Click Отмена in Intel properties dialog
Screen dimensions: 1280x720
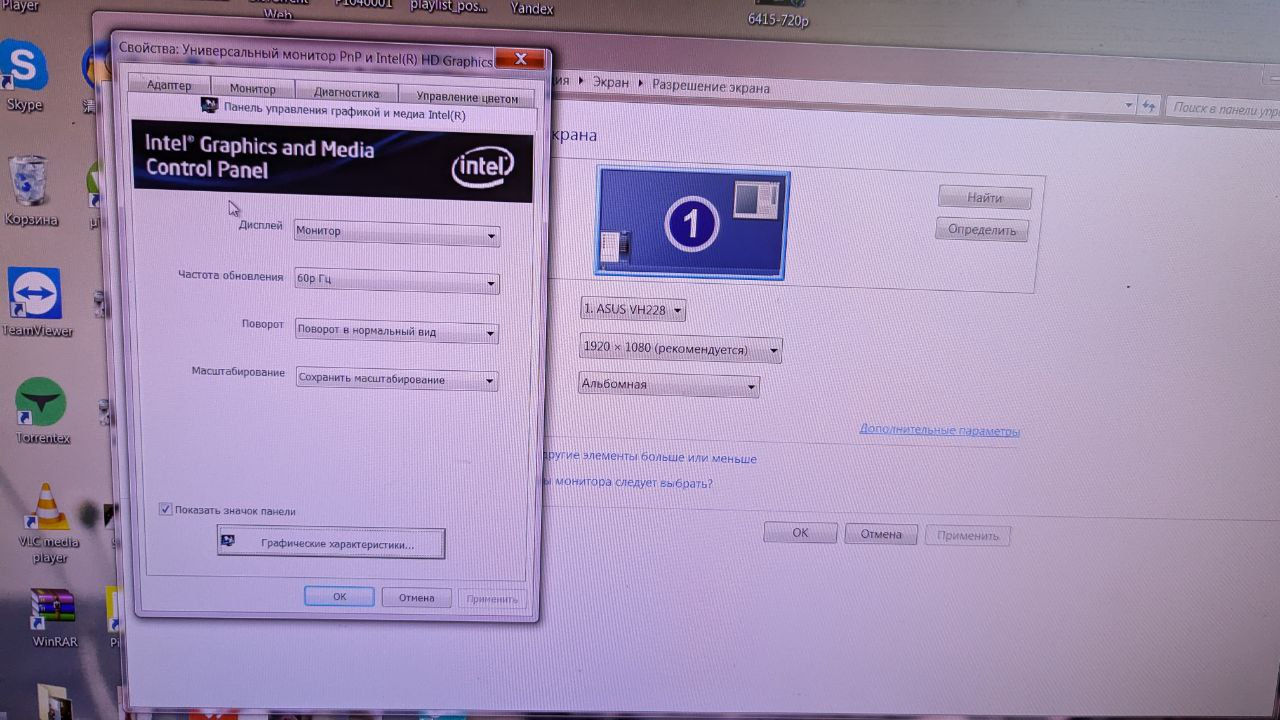pos(416,598)
